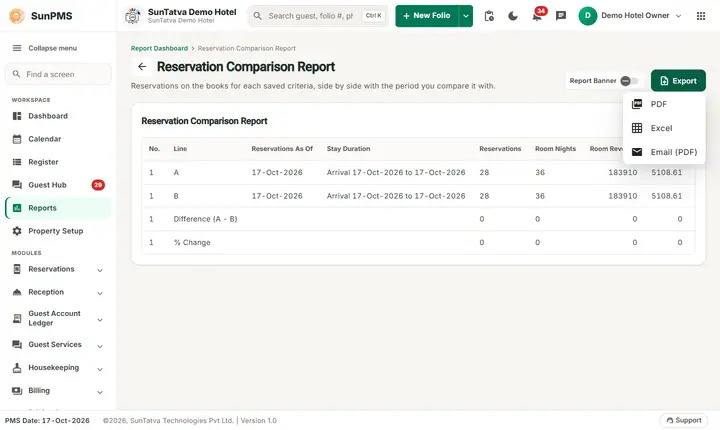Open Property Setup from the sidebar
The height and width of the screenshot is (430, 720).
[58, 231]
